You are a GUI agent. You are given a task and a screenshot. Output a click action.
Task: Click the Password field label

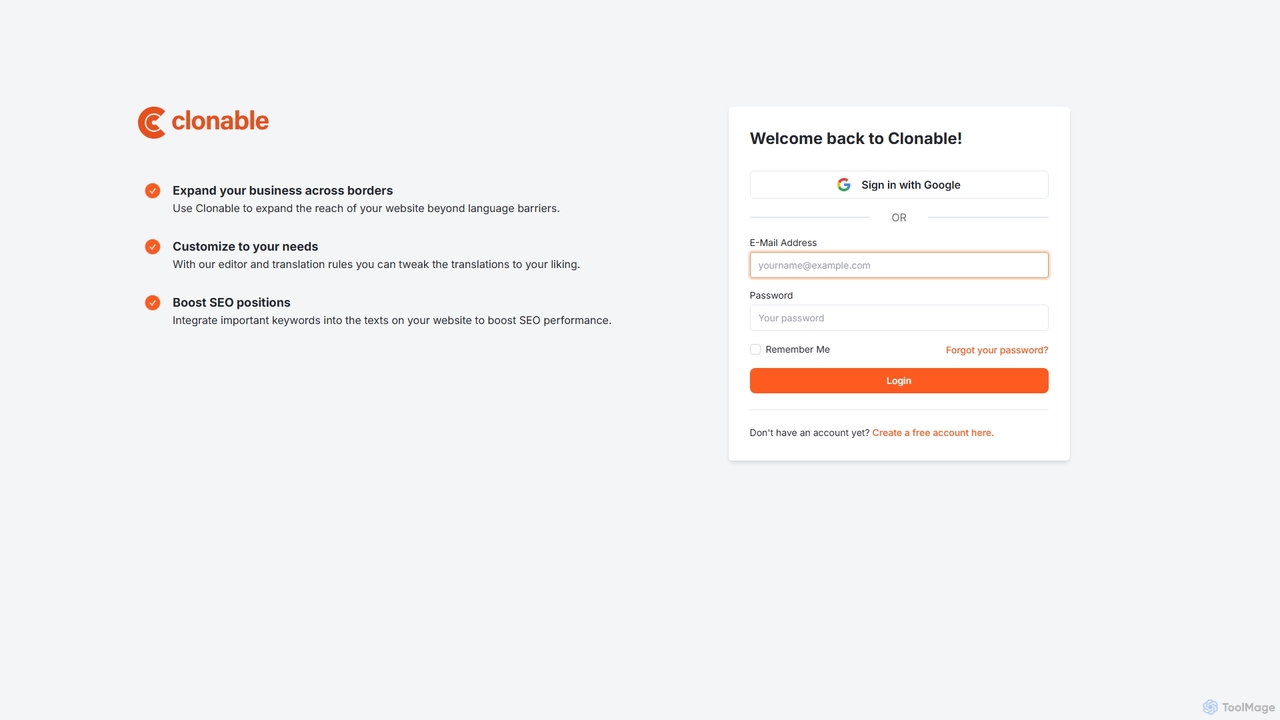(x=771, y=296)
